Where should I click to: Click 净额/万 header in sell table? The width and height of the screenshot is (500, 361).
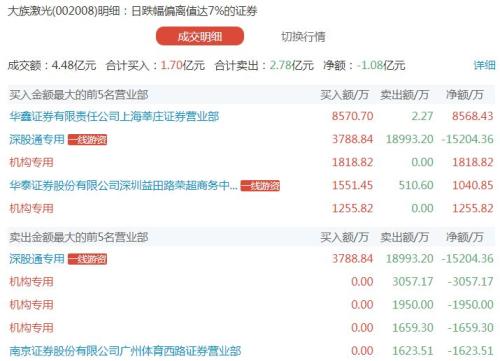(465, 237)
